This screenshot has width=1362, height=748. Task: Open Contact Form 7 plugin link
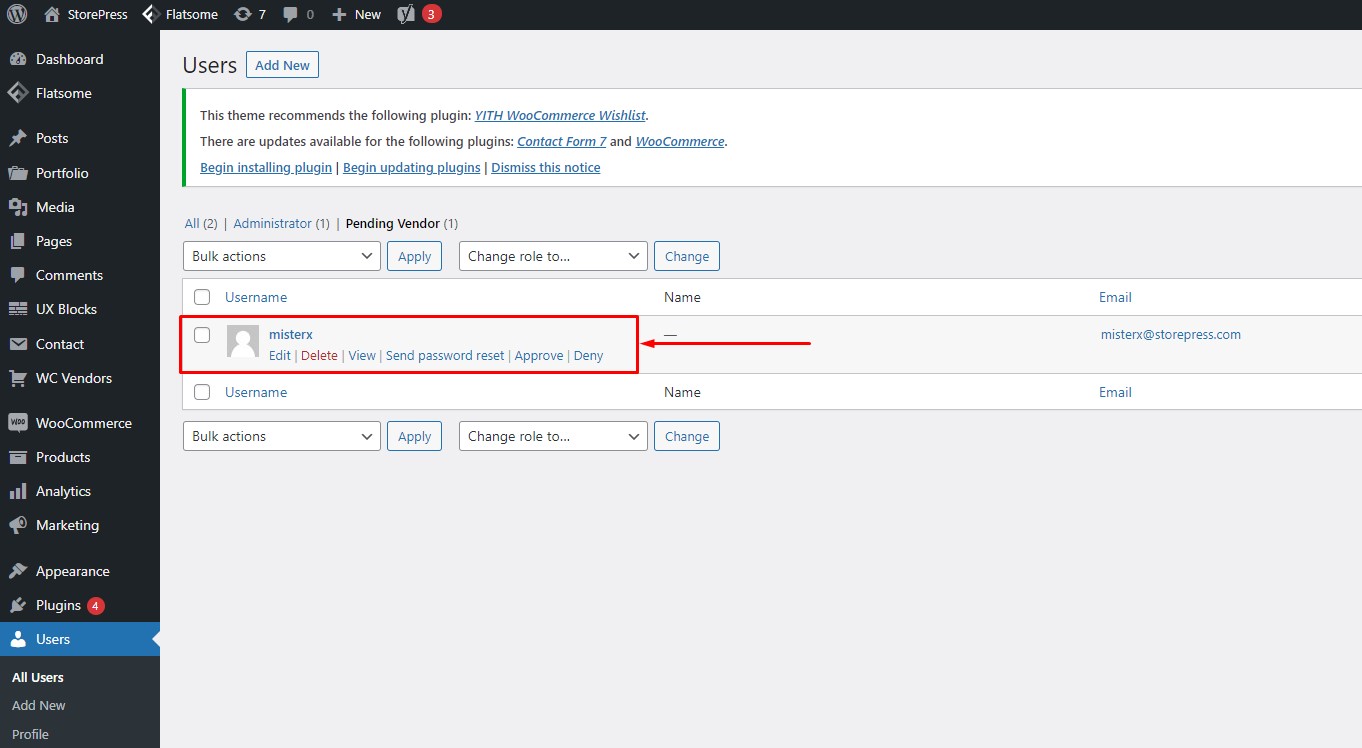562,142
